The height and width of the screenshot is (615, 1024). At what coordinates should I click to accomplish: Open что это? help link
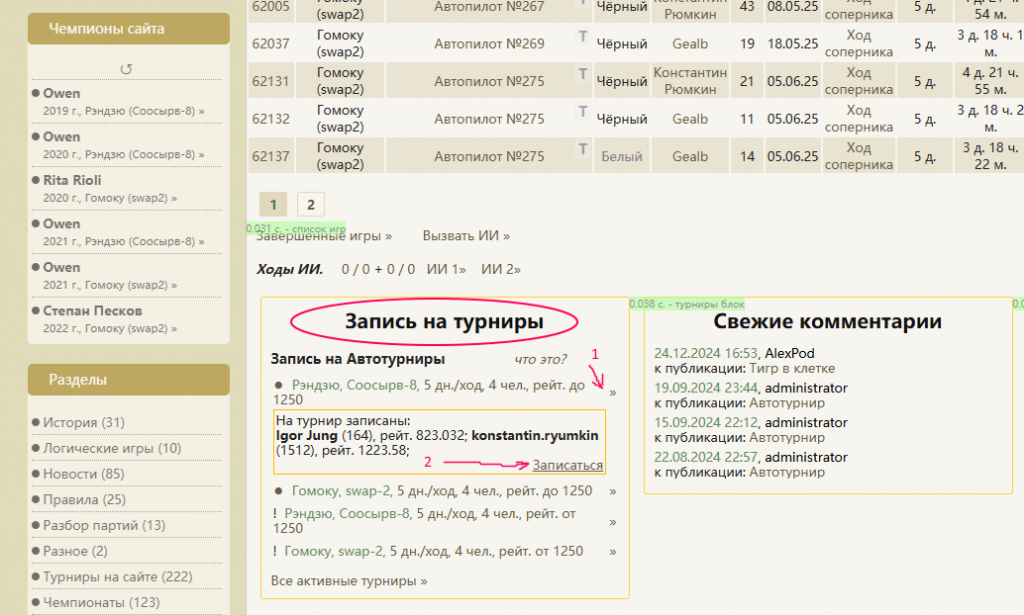point(540,359)
